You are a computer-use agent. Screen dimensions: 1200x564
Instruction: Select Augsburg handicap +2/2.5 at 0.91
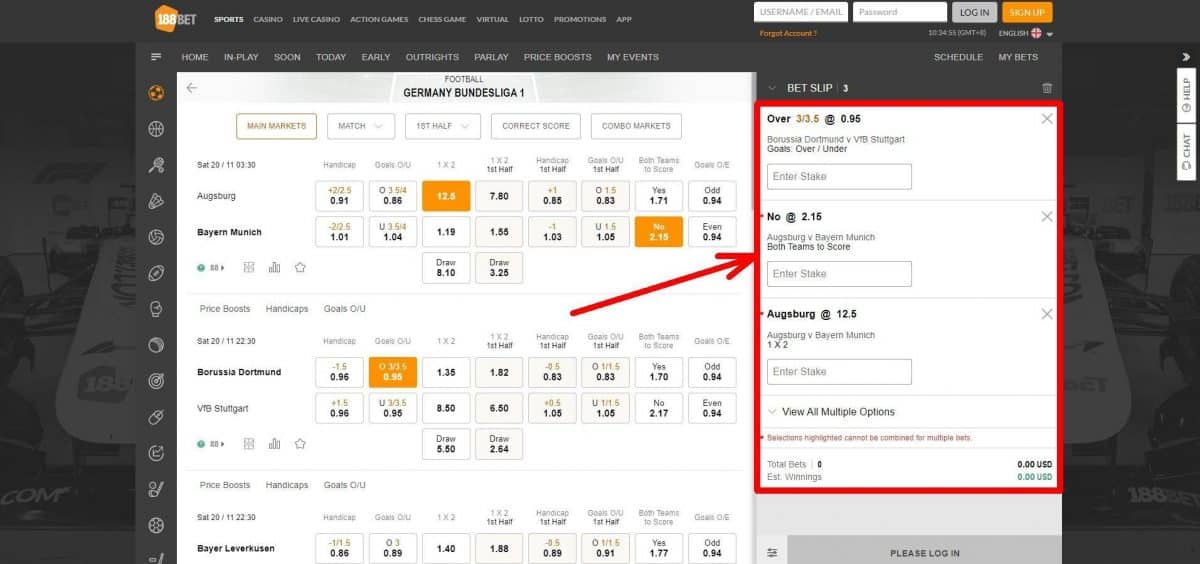pos(339,196)
